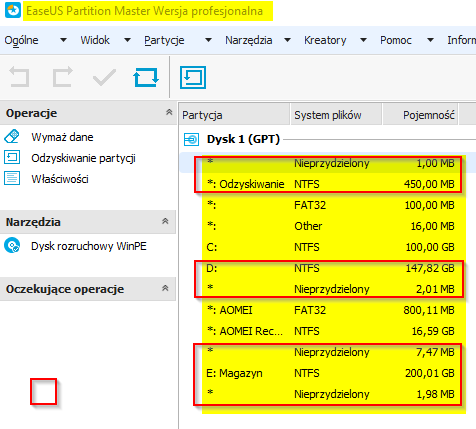The image size is (476, 429).
Task: Expand the dropdown arrow next to Ogólne
Action: pyautogui.click(x=63, y=40)
